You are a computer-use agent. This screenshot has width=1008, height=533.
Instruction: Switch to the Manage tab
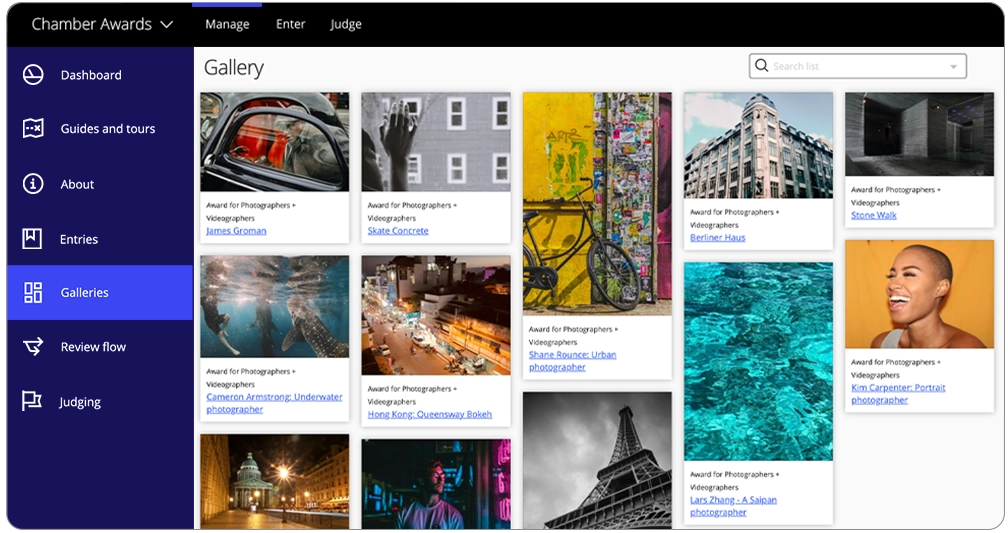tap(227, 24)
